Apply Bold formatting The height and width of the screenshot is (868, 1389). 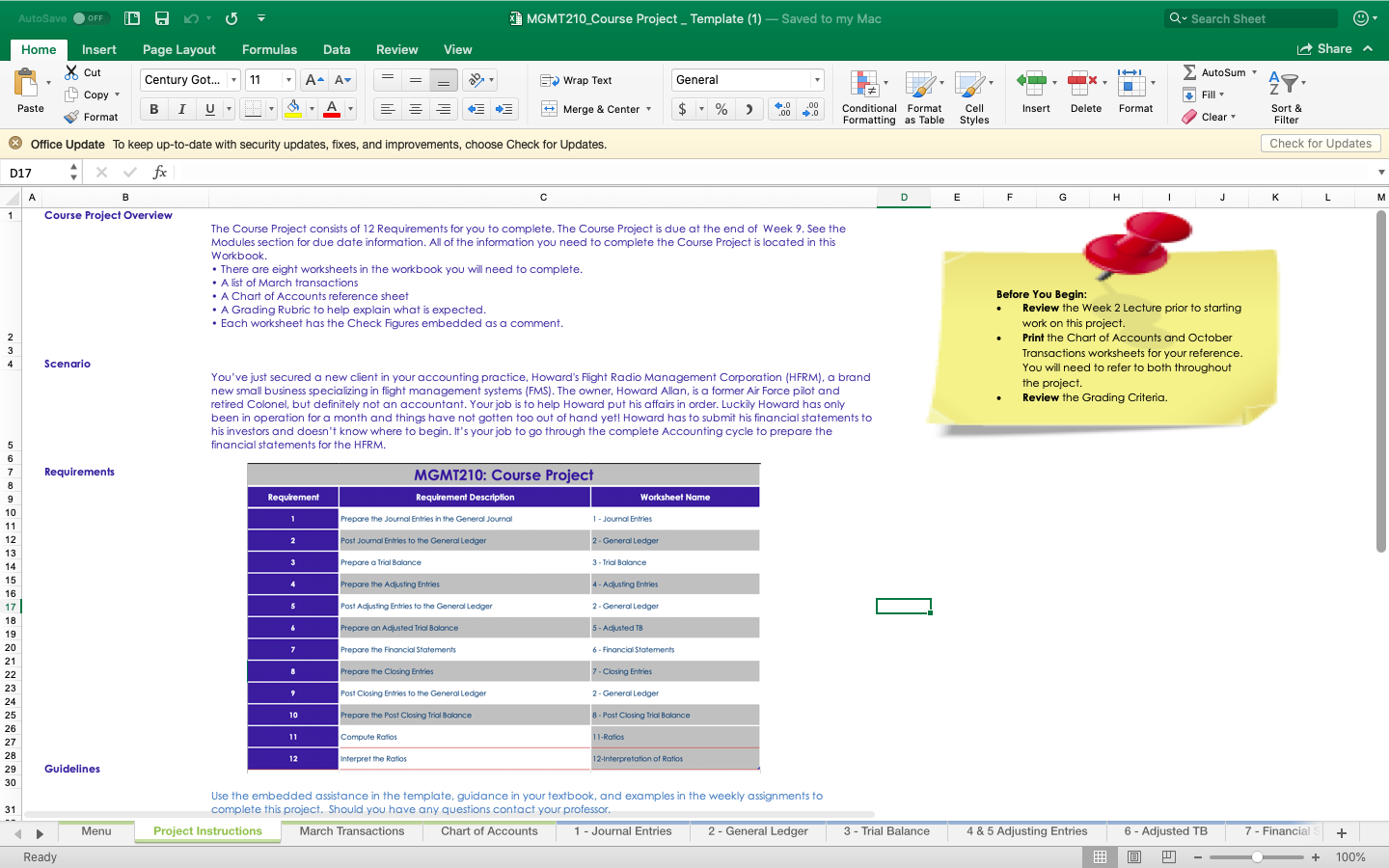coord(152,109)
